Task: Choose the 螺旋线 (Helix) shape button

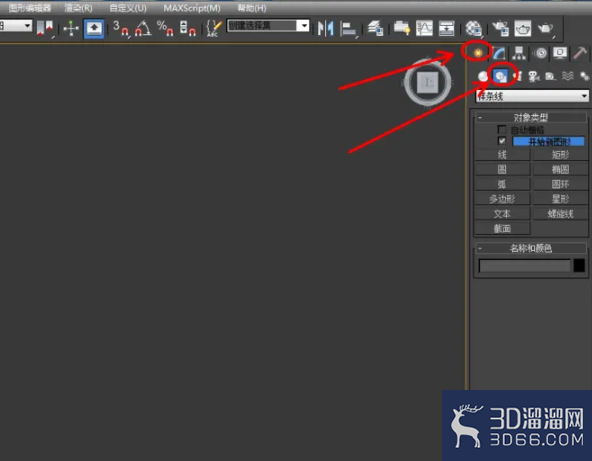Action: pos(560,214)
